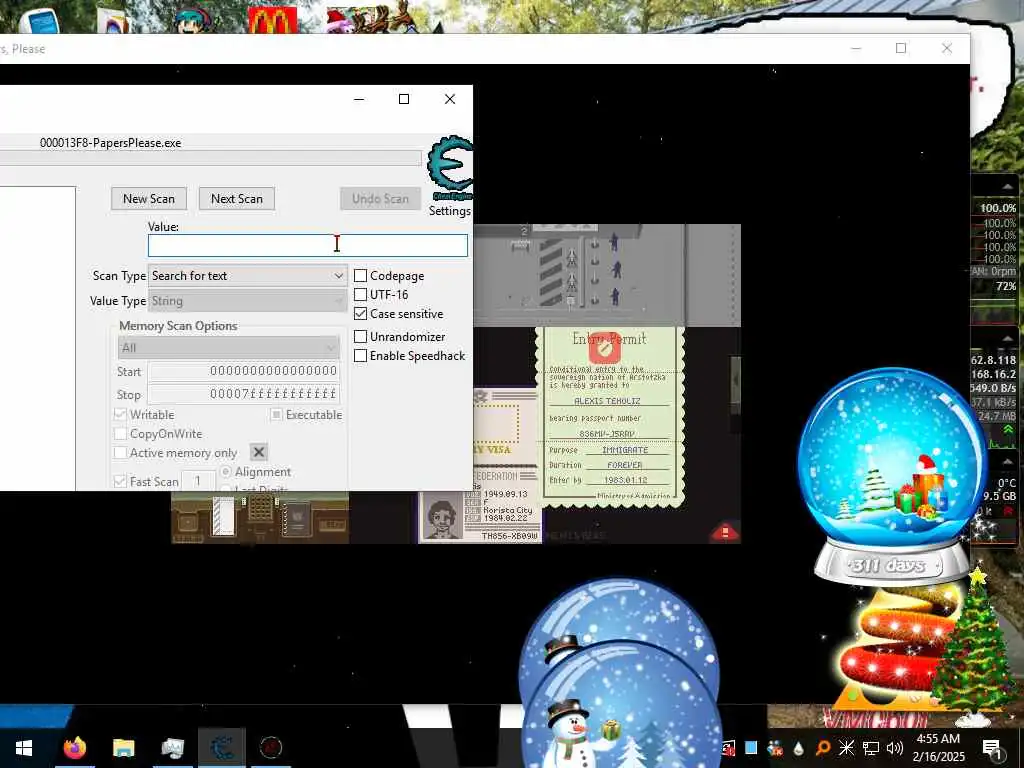Click the New Scan button

149,199
